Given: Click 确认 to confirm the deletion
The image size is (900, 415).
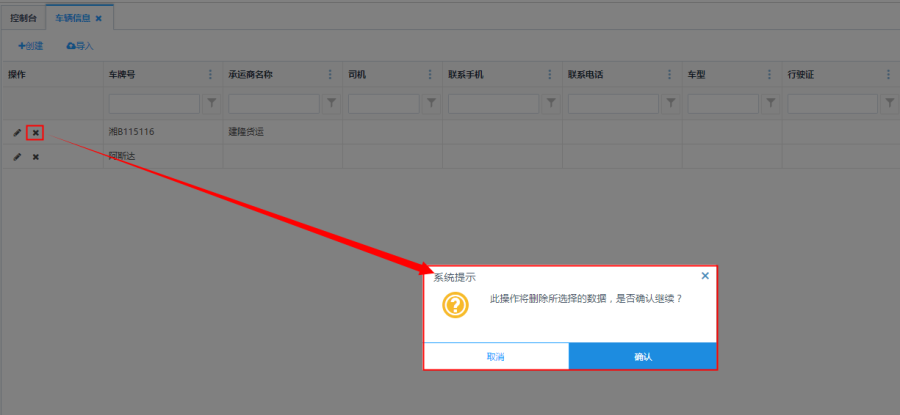Looking at the screenshot, I should pos(642,356).
